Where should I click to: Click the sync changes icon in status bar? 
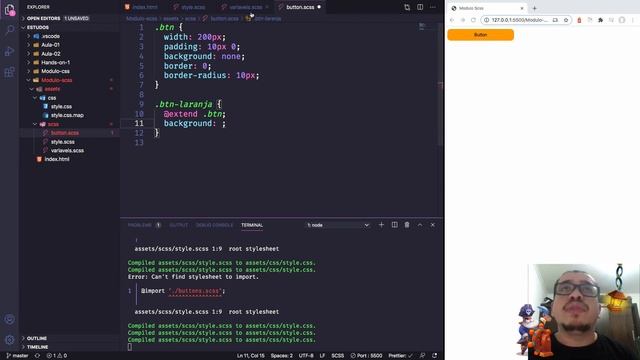37,356
